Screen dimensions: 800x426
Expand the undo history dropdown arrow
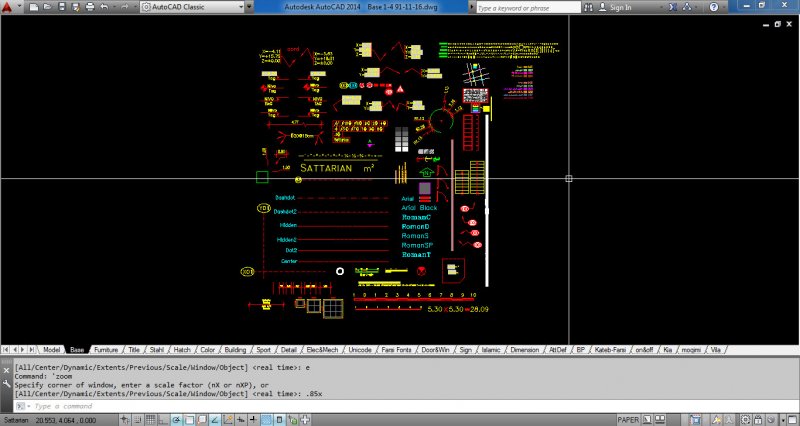[113, 7]
